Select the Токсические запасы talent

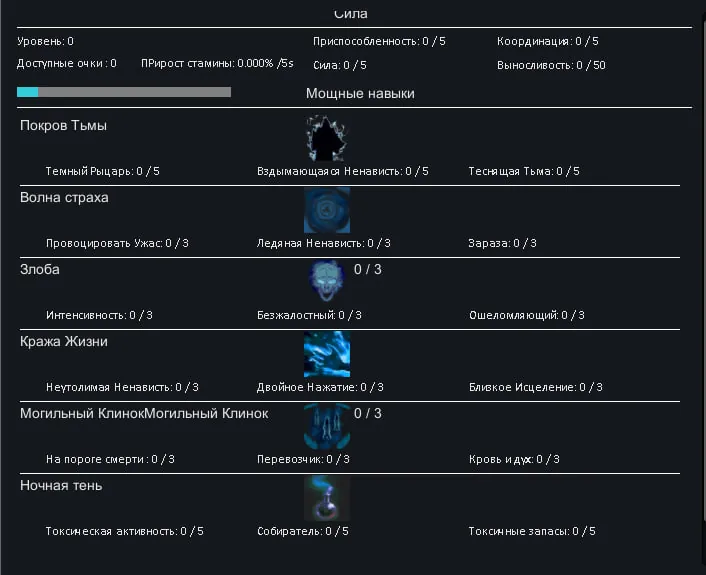click(531, 531)
